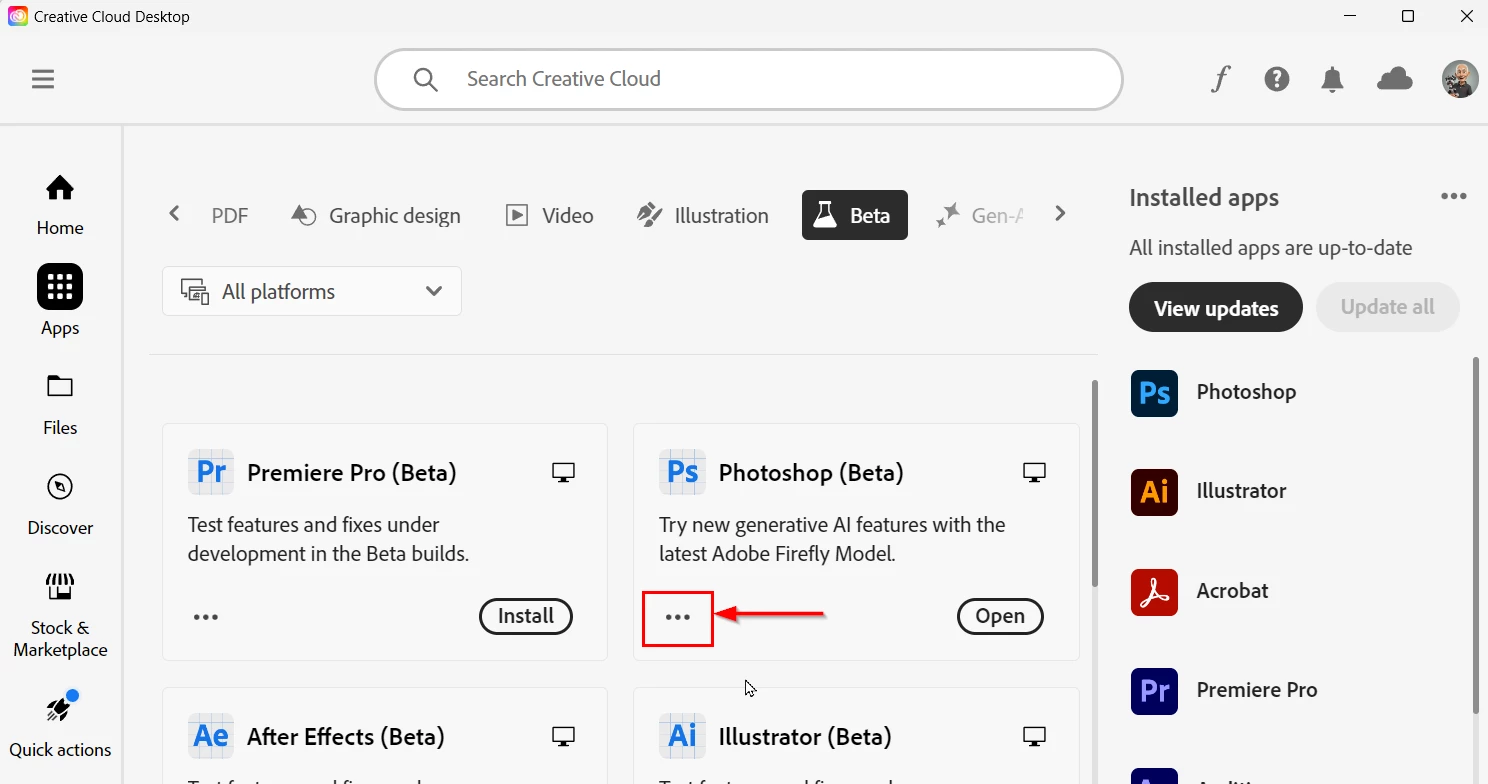The image size is (1488, 784).
Task: Open Quick actions in sidebar
Action: click(60, 724)
